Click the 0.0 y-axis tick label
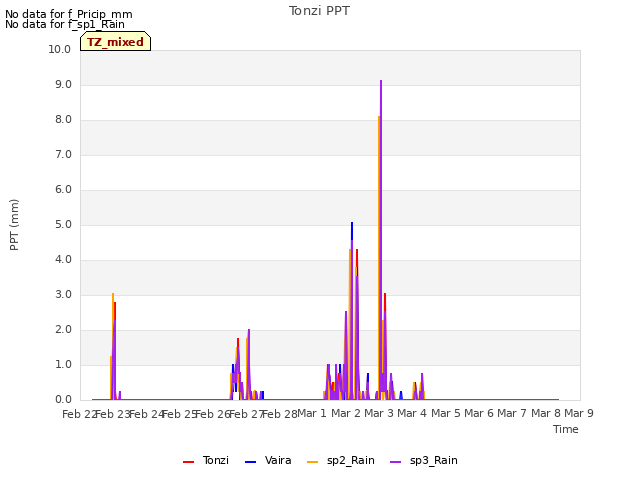 pos(63,400)
